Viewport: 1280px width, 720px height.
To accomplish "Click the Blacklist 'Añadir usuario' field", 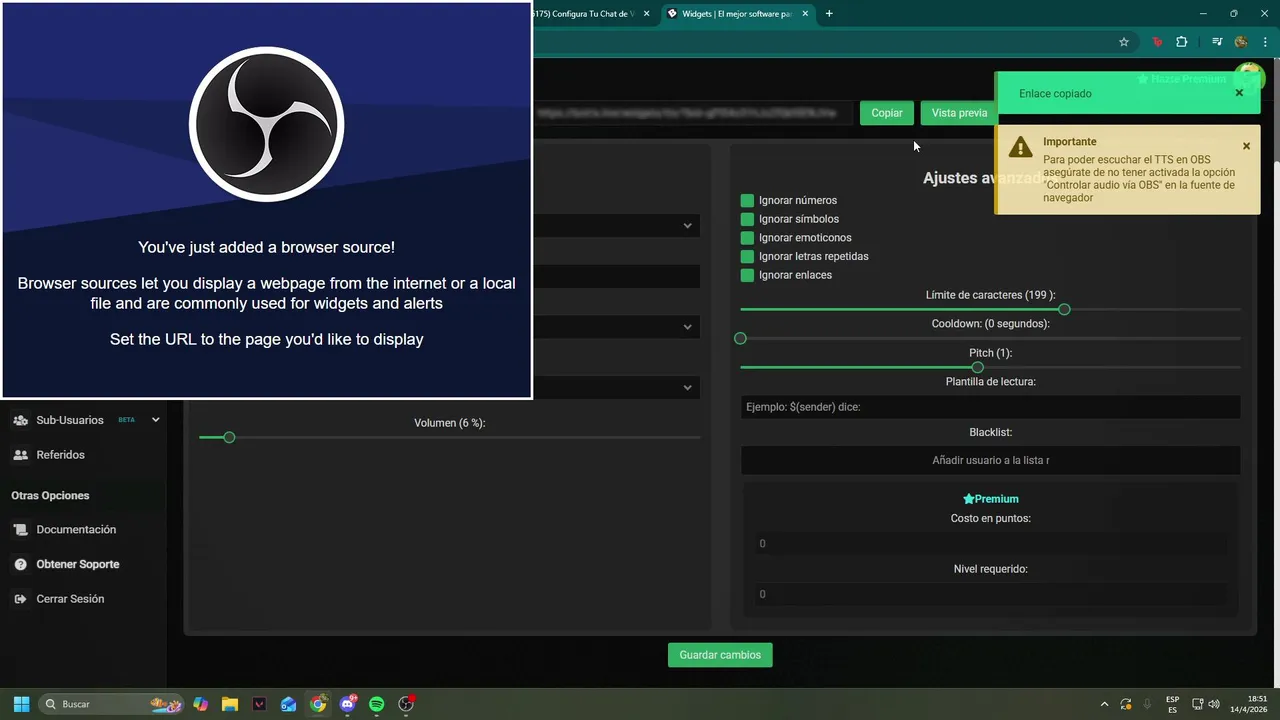I will 990,460.
